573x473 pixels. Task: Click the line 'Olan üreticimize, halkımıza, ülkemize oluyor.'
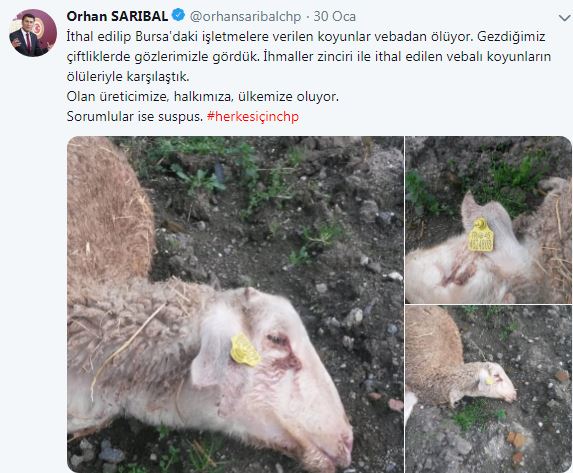coord(202,97)
